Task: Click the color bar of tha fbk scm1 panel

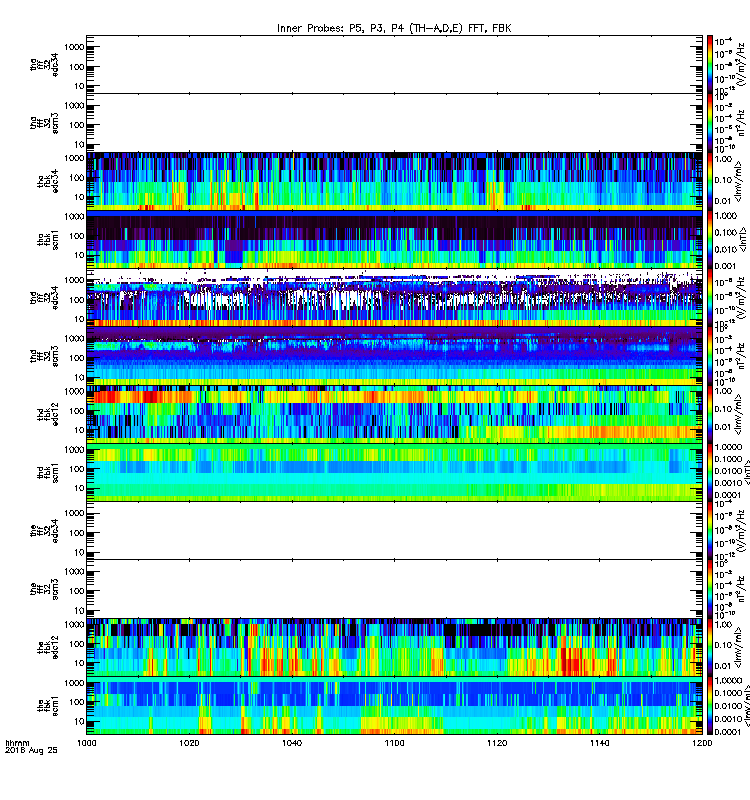Action: point(710,239)
